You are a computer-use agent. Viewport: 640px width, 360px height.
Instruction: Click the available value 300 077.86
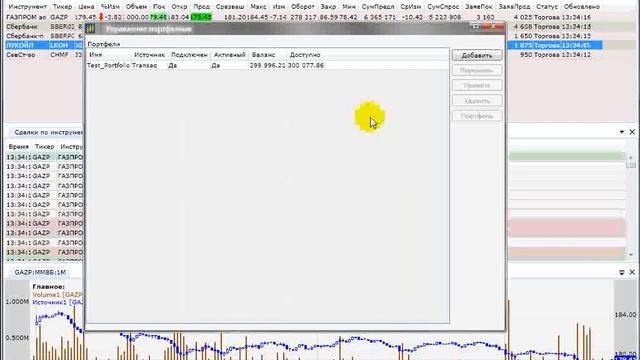tap(306, 65)
